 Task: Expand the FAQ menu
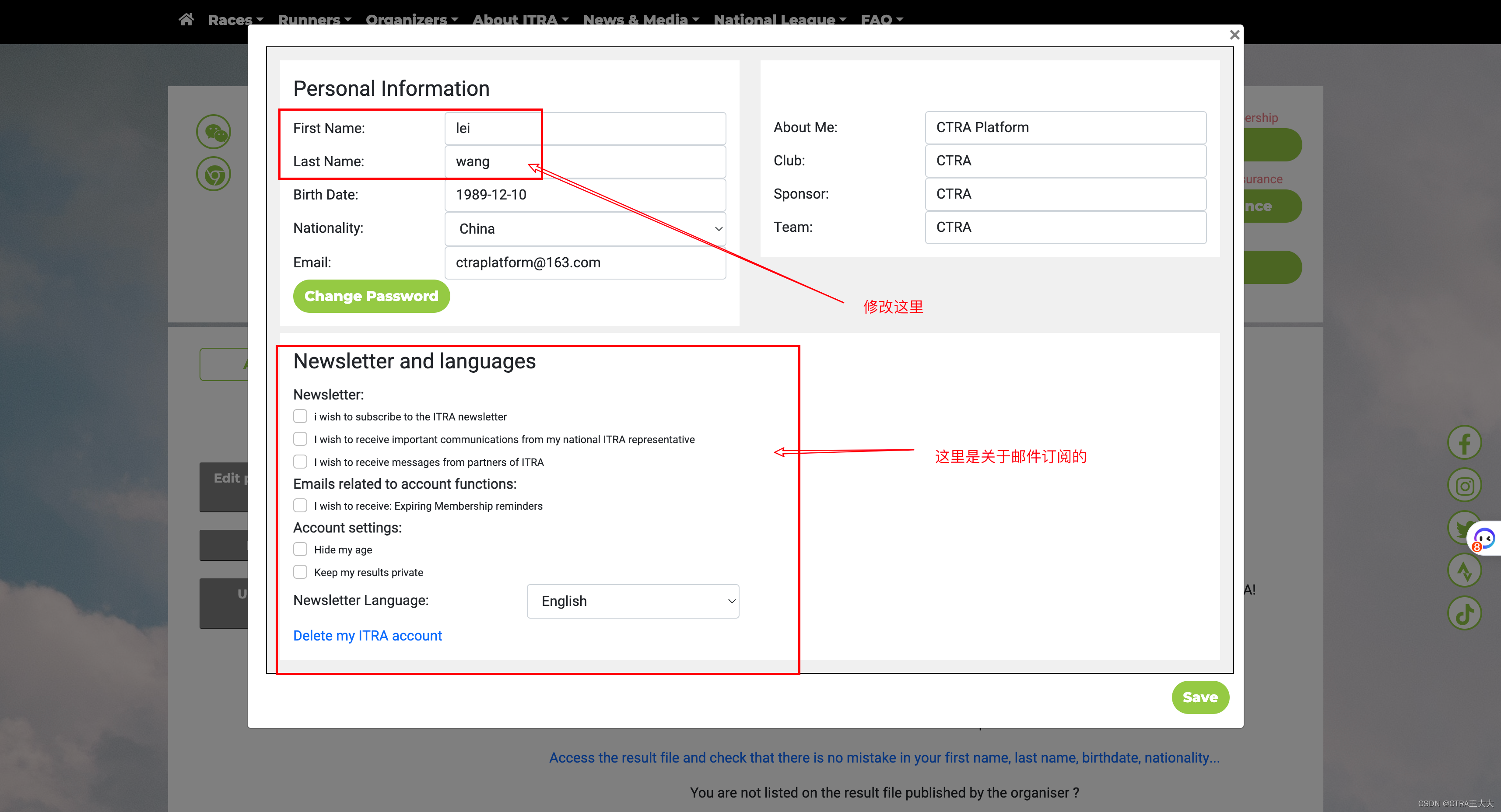[882, 19]
